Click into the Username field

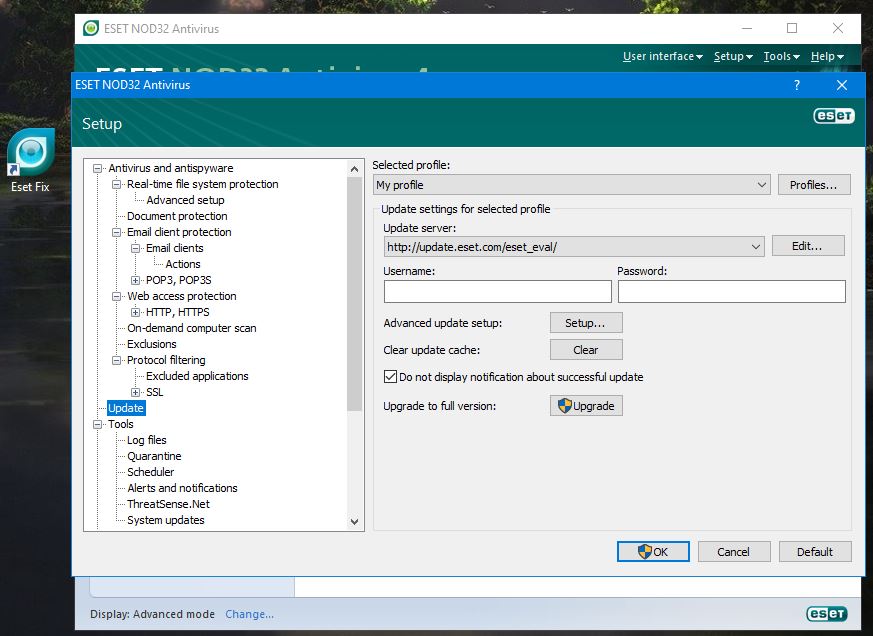[x=498, y=291]
